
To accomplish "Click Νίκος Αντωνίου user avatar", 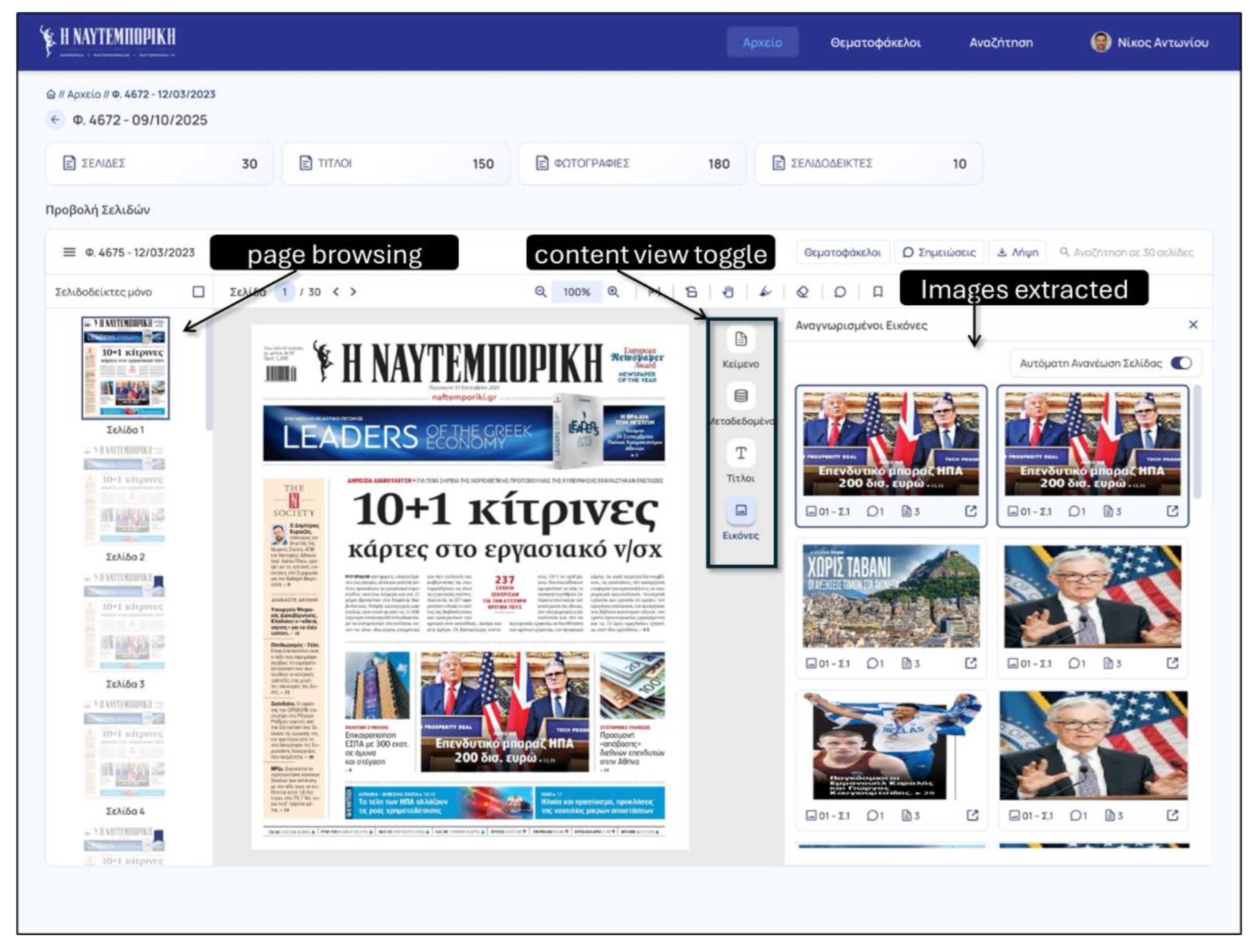I will 1101,42.
